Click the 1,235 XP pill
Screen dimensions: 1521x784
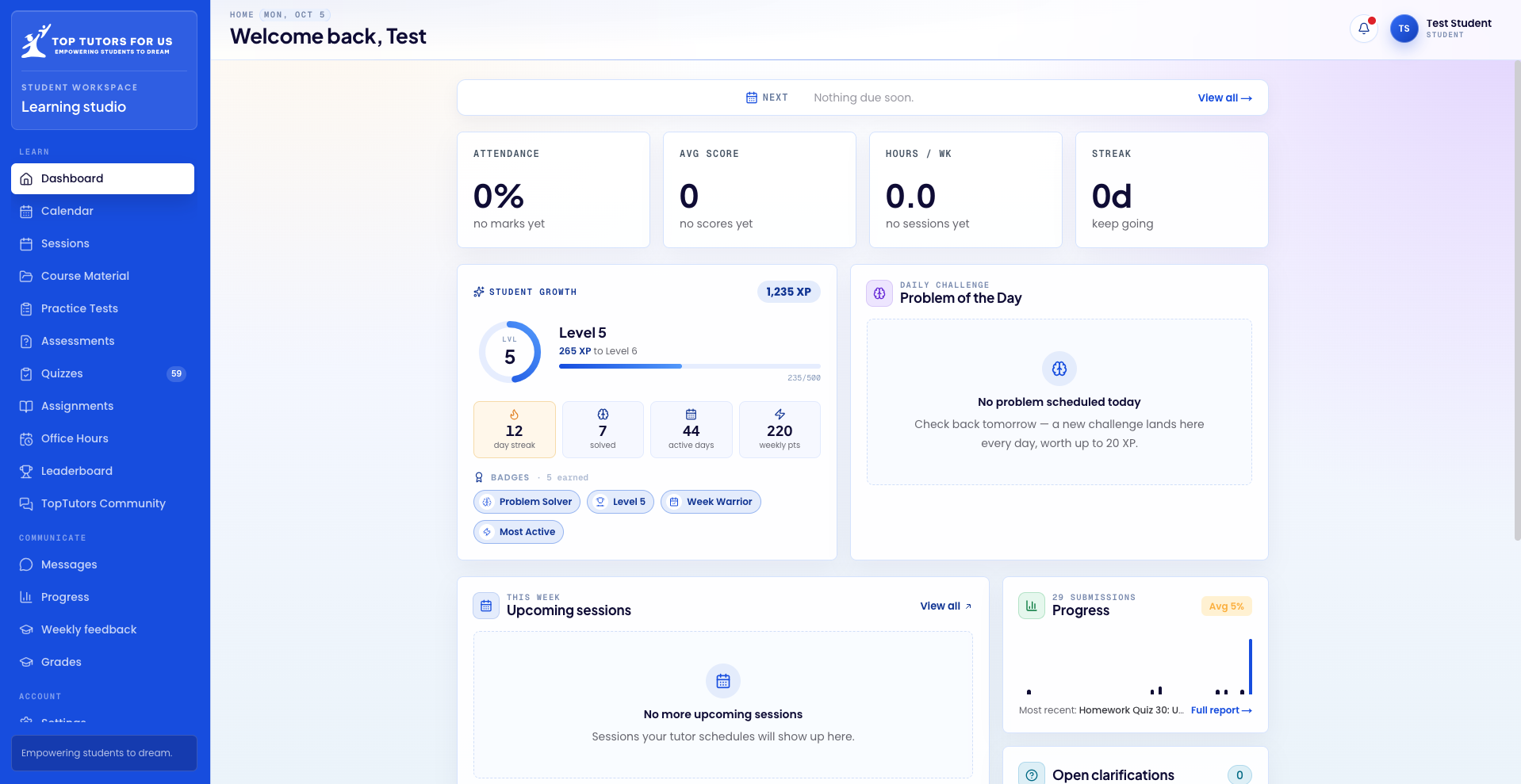coord(788,292)
